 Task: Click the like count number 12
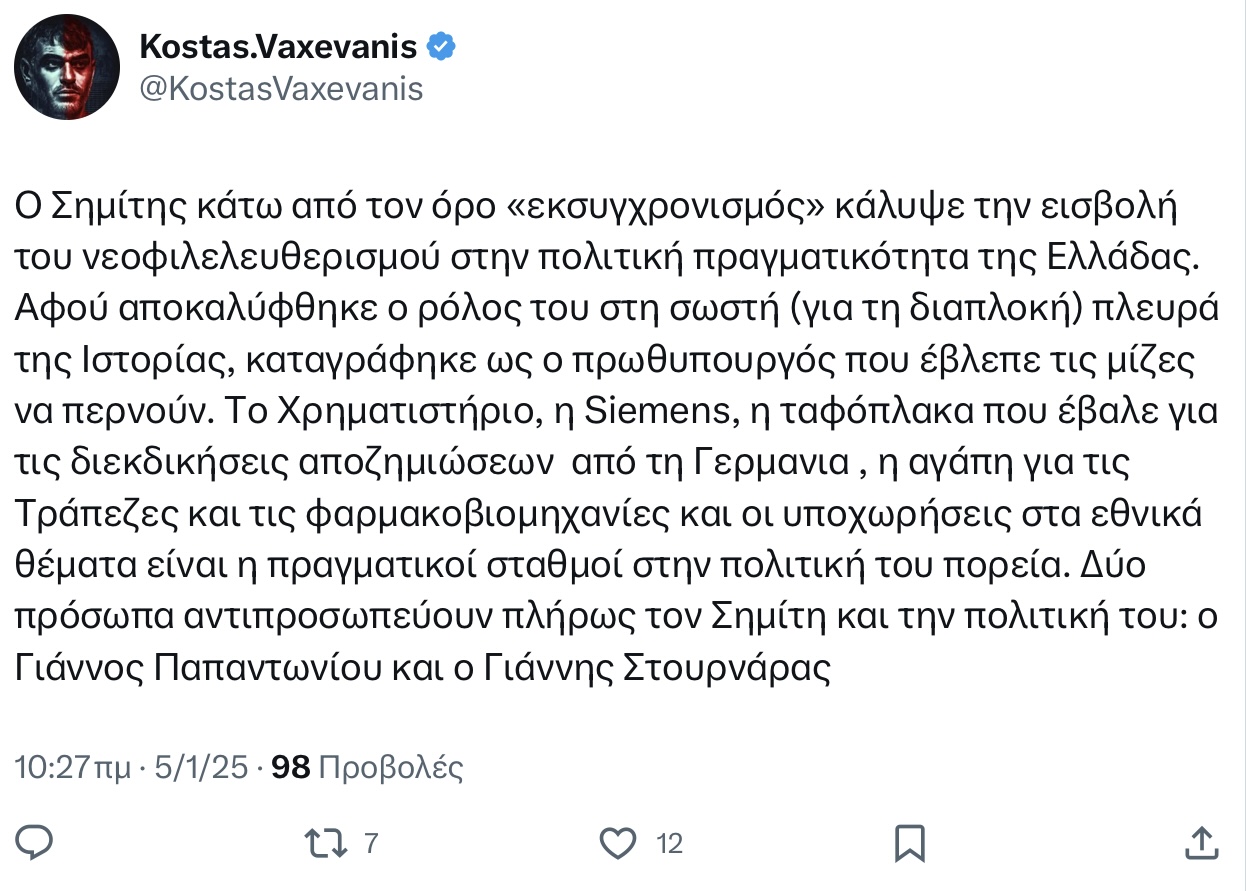click(x=669, y=843)
